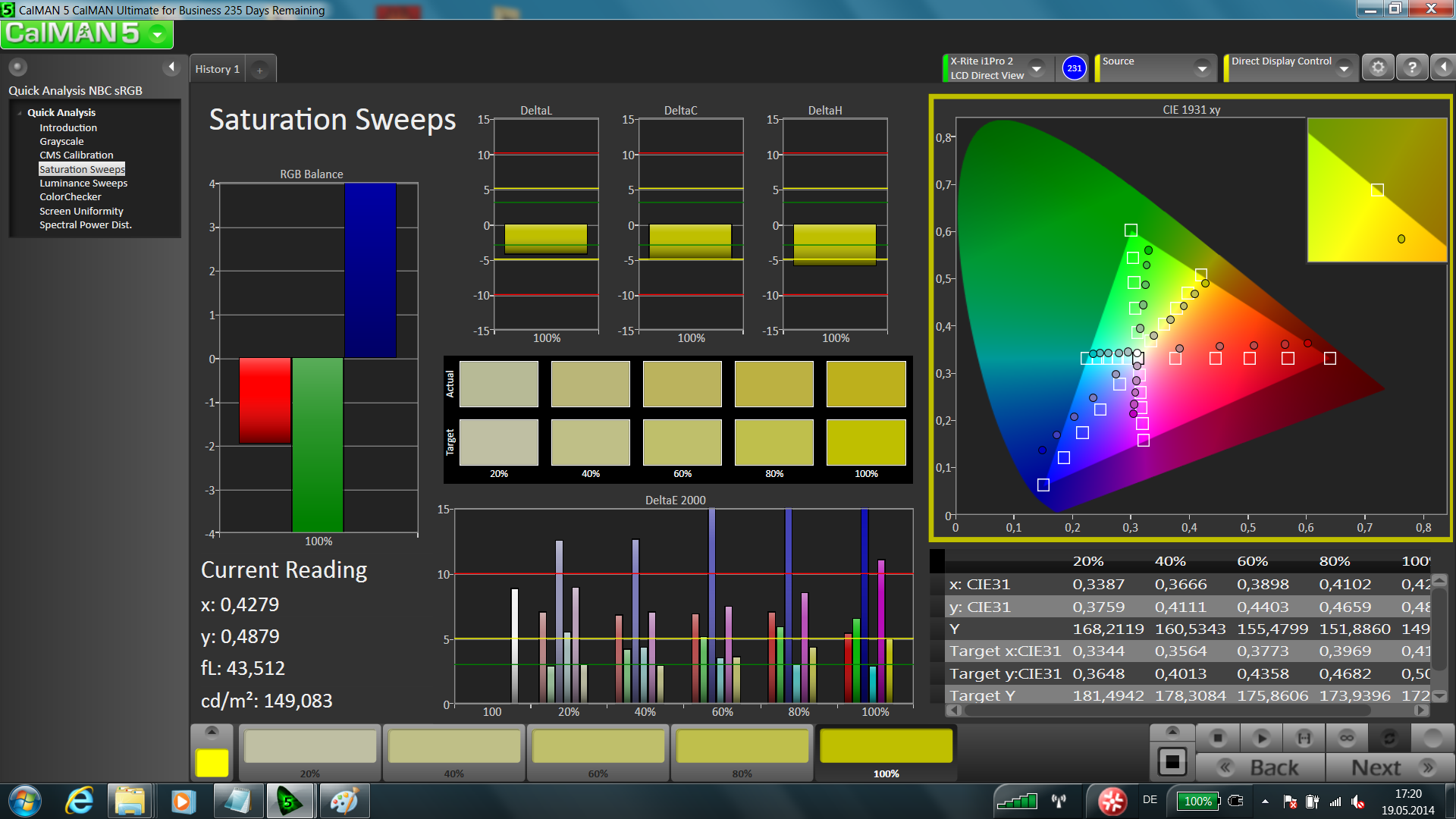This screenshot has height=819, width=1456.
Task: Expand the X-Rite i1Pro 2 meter dropdown
Action: pyautogui.click(x=1036, y=68)
